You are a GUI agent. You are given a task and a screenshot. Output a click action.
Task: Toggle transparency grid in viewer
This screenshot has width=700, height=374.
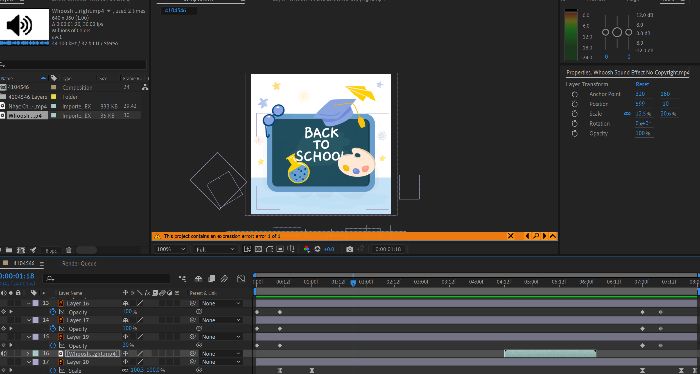[x=258, y=249]
